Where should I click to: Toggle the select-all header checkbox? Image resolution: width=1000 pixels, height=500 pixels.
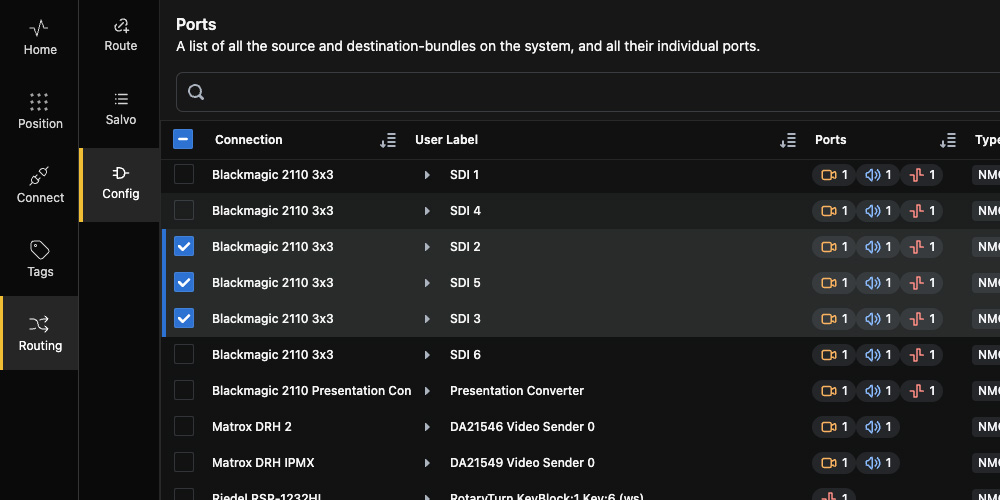183,139
